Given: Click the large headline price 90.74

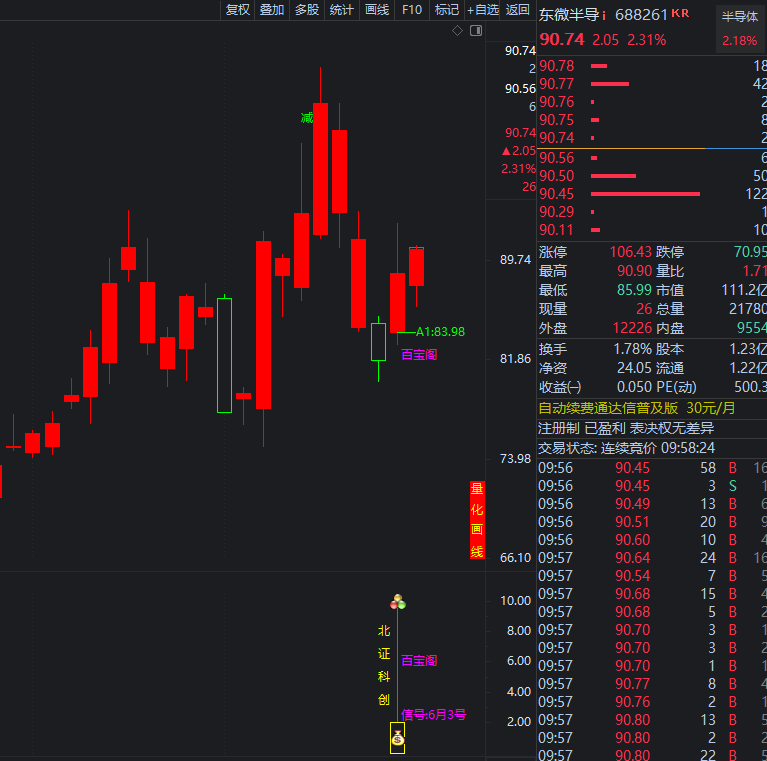Looking at the screenshot, I should coord(562,39).
